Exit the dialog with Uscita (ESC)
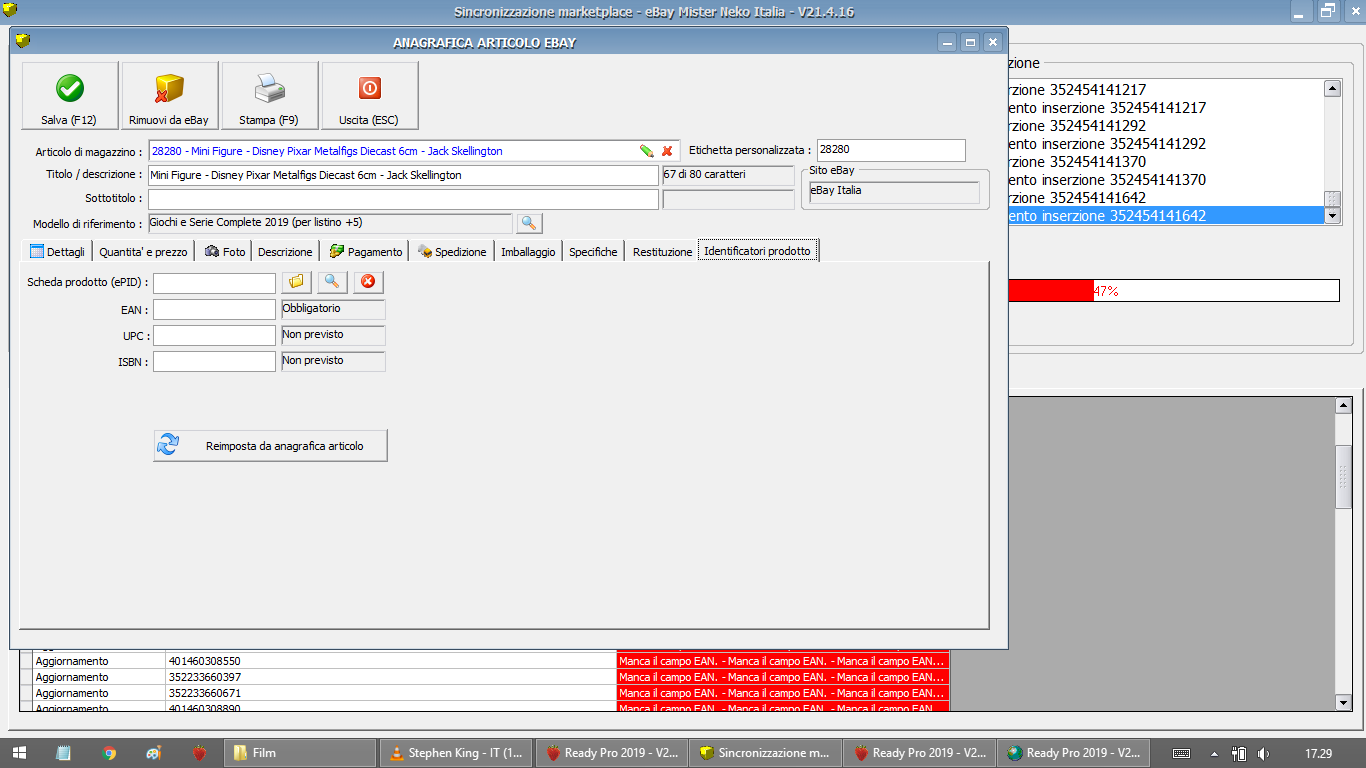The height and width of the screenshot is (768, 1366). pos(370,96)
